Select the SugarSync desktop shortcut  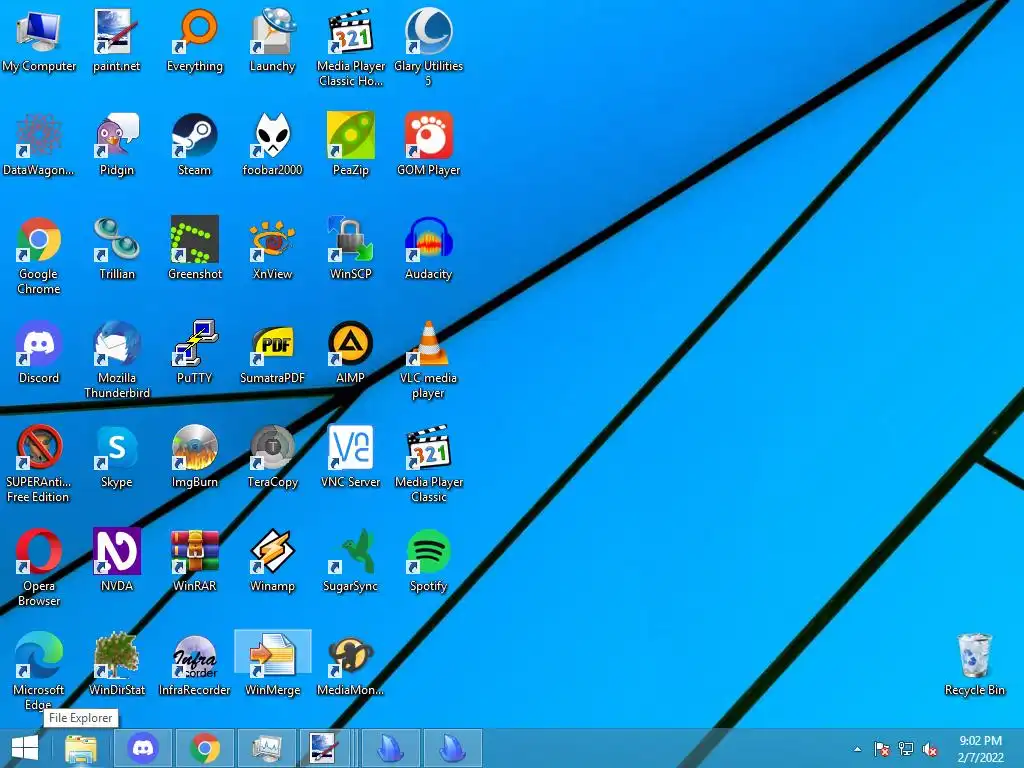(x=351, y=560)
